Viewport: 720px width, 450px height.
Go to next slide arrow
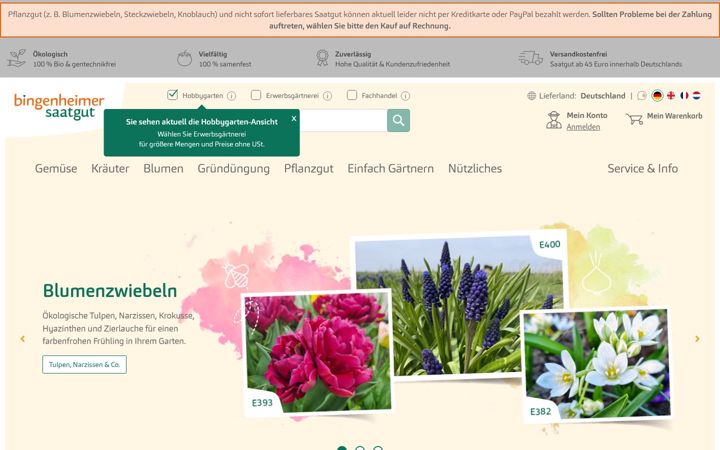click(697, 339)
